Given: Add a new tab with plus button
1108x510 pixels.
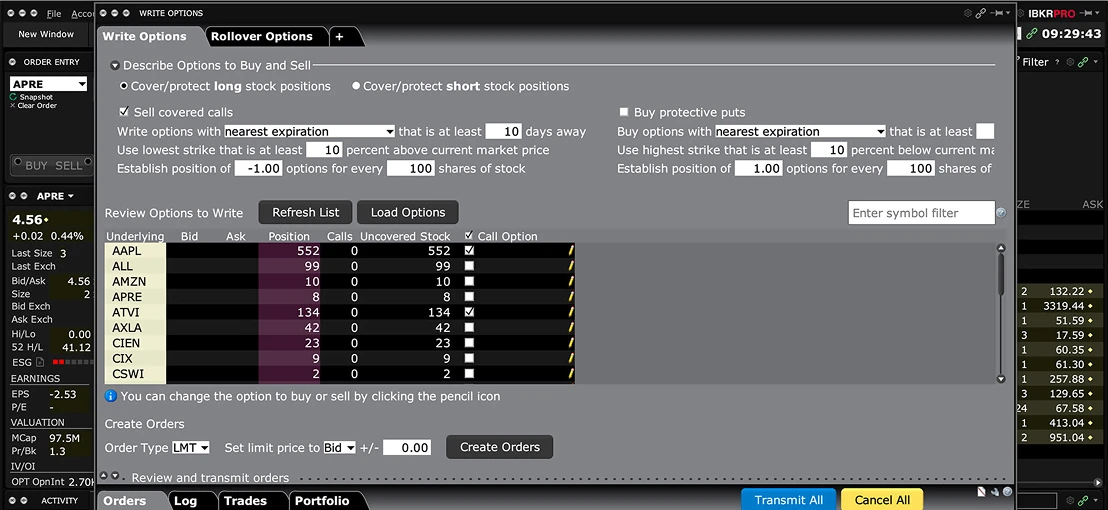Looking at the screenshot, I should pyautogui.click(x=339, y=37).
